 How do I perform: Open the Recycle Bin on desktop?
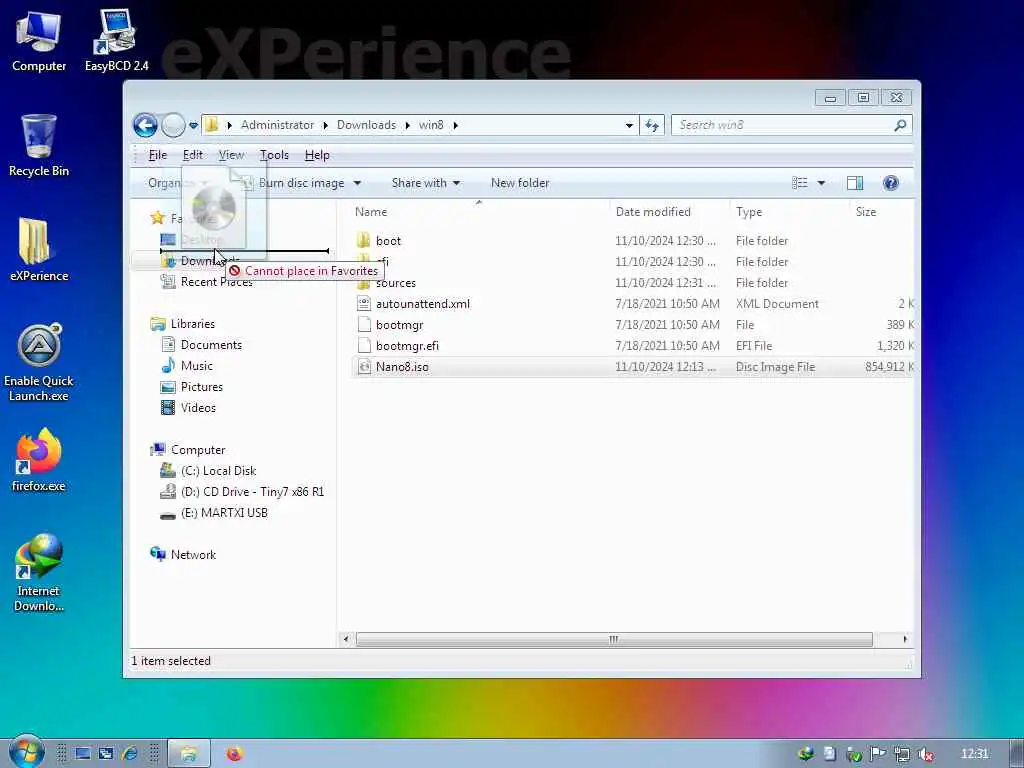pyautogui.click(x=39, y=146)
